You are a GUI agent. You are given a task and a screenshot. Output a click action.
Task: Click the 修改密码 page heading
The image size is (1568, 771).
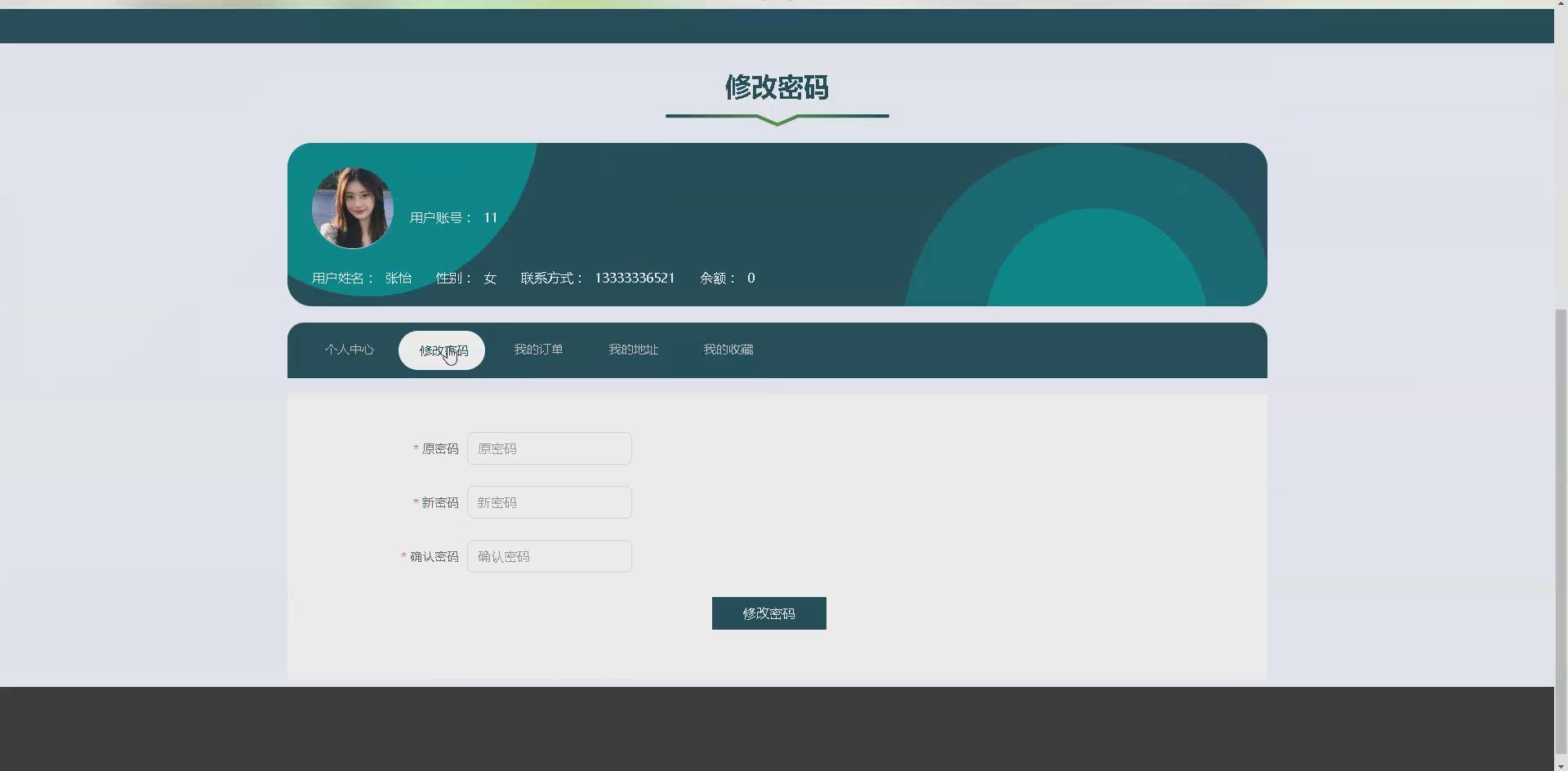[x=777, y=87]
